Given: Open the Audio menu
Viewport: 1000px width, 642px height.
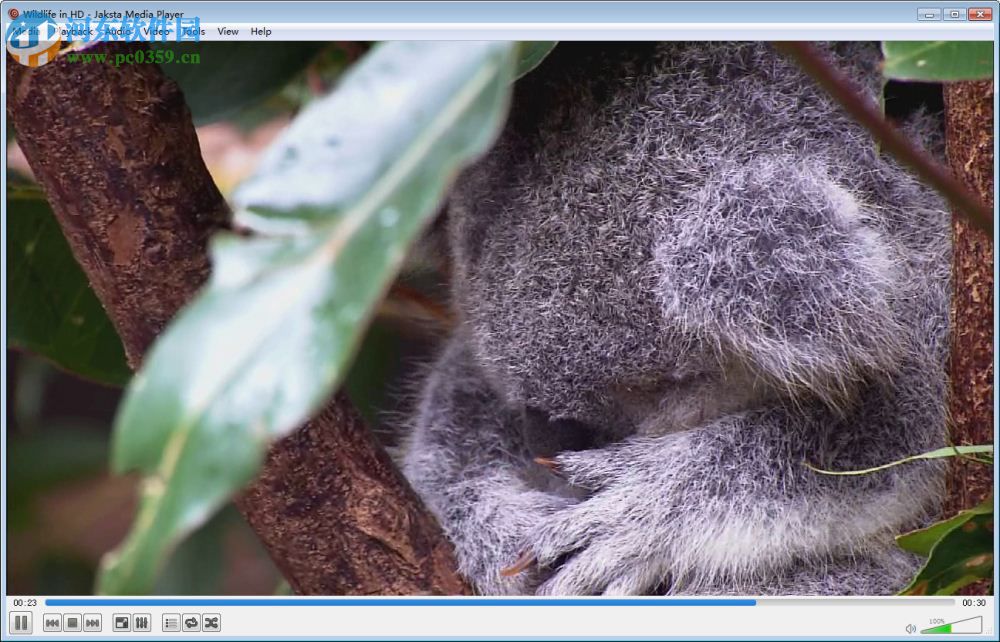Looking at the screenshot, I should coord(117,31).
